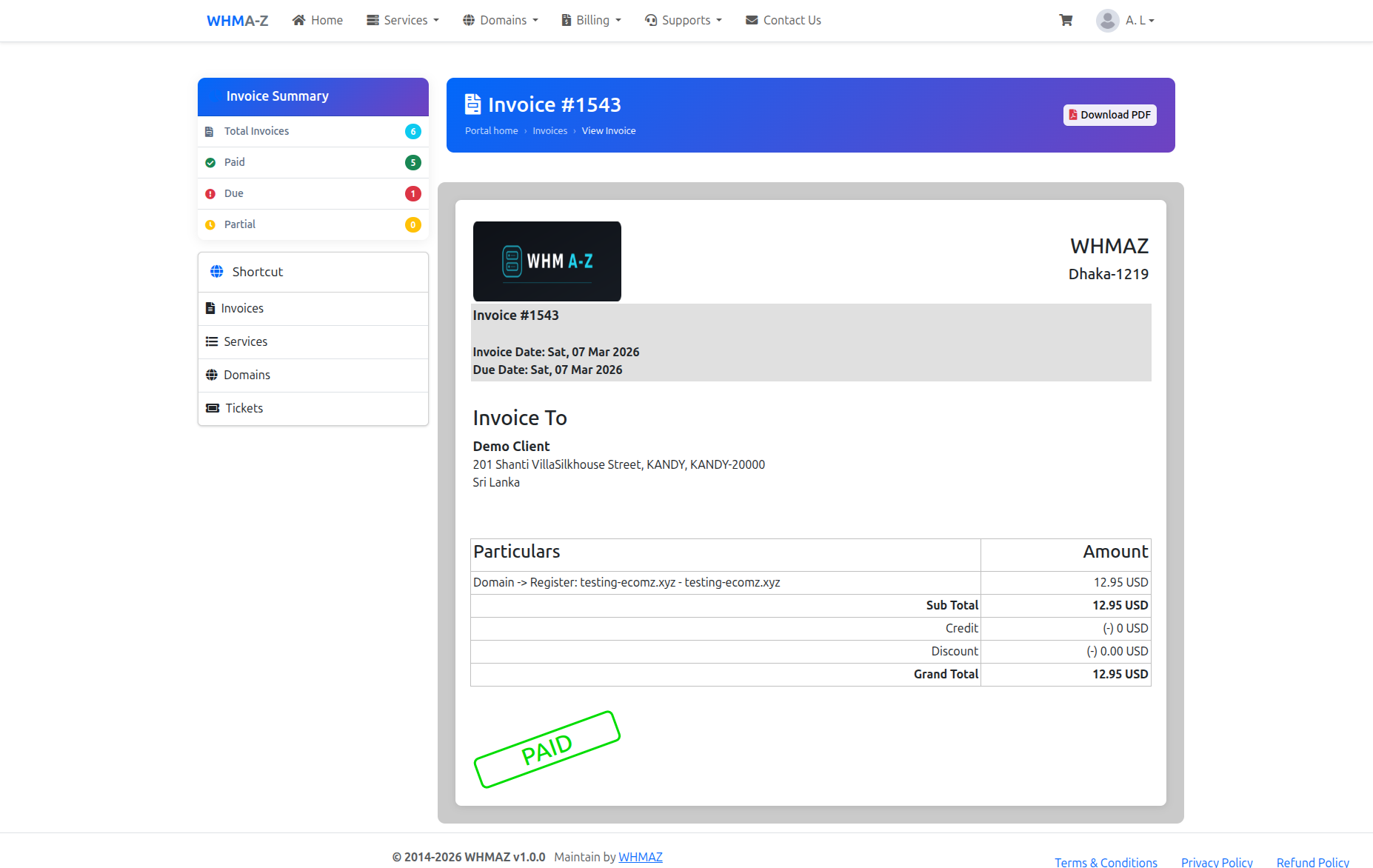Image resolution: width=1373 pixels, height=868 pixels.
Task: Click the Total Invoices counter badge
Action: click(x=412, y=131)
